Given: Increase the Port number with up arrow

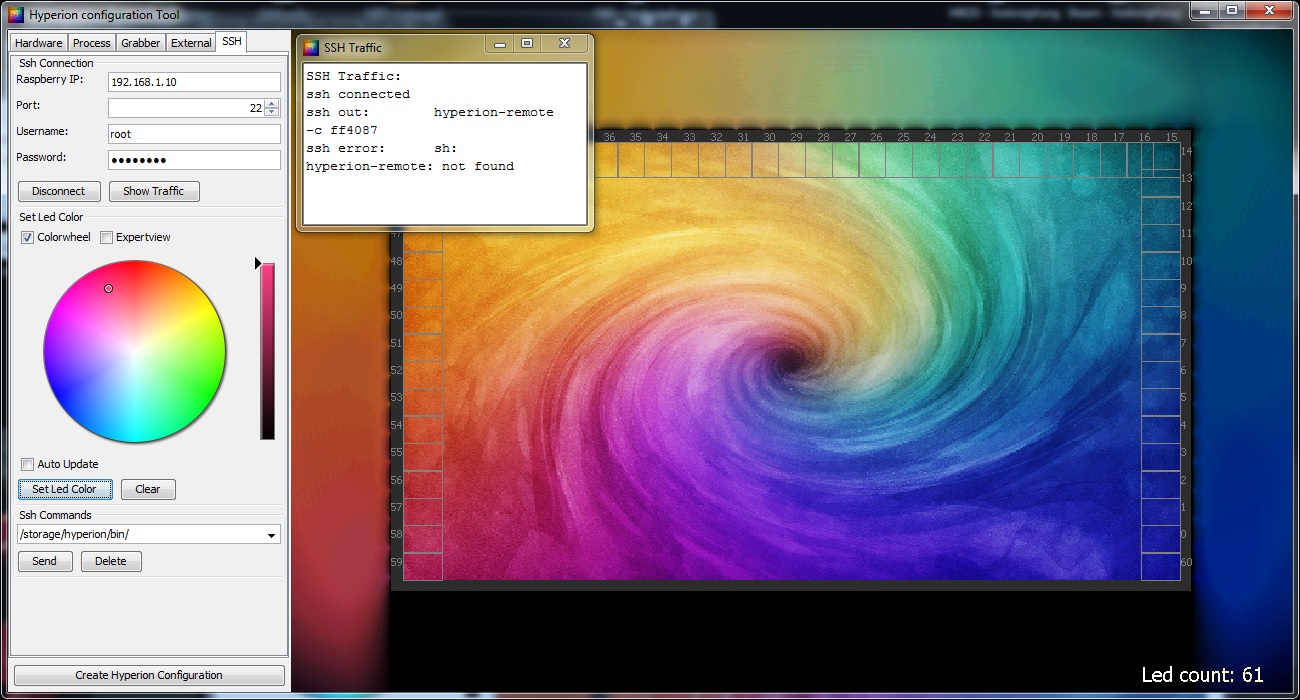Looking at the screenshot, I should tap(272, 104).
